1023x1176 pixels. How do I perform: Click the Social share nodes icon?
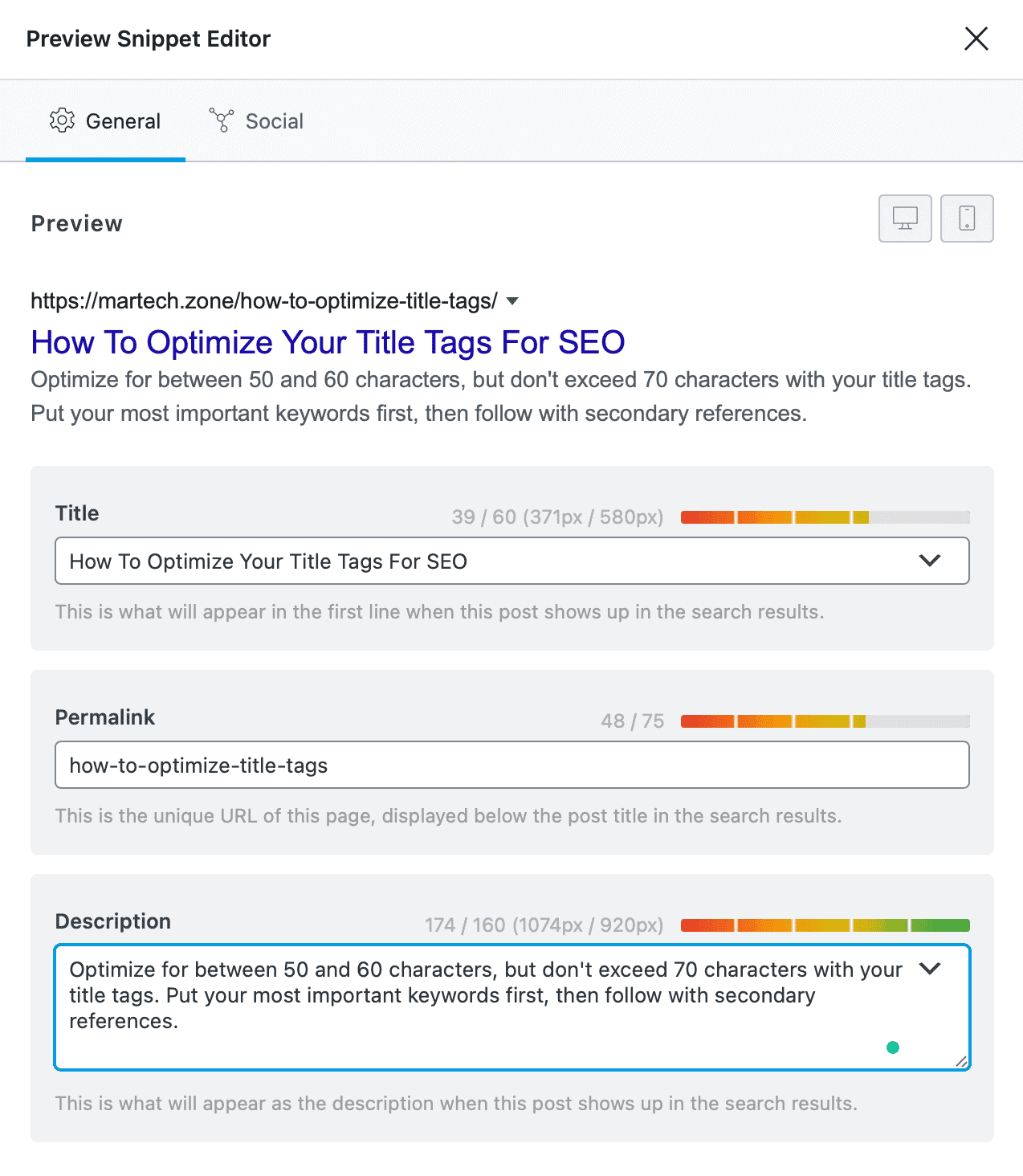pyautogui.click(x=221, y=120)
